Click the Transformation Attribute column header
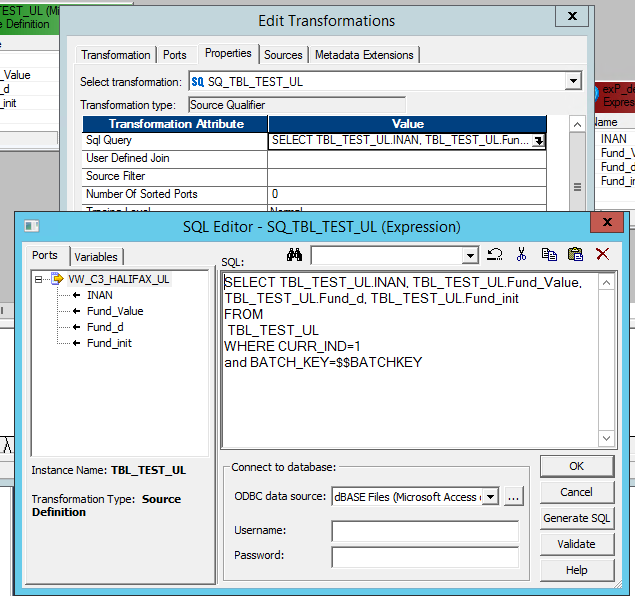 (175, 124)
